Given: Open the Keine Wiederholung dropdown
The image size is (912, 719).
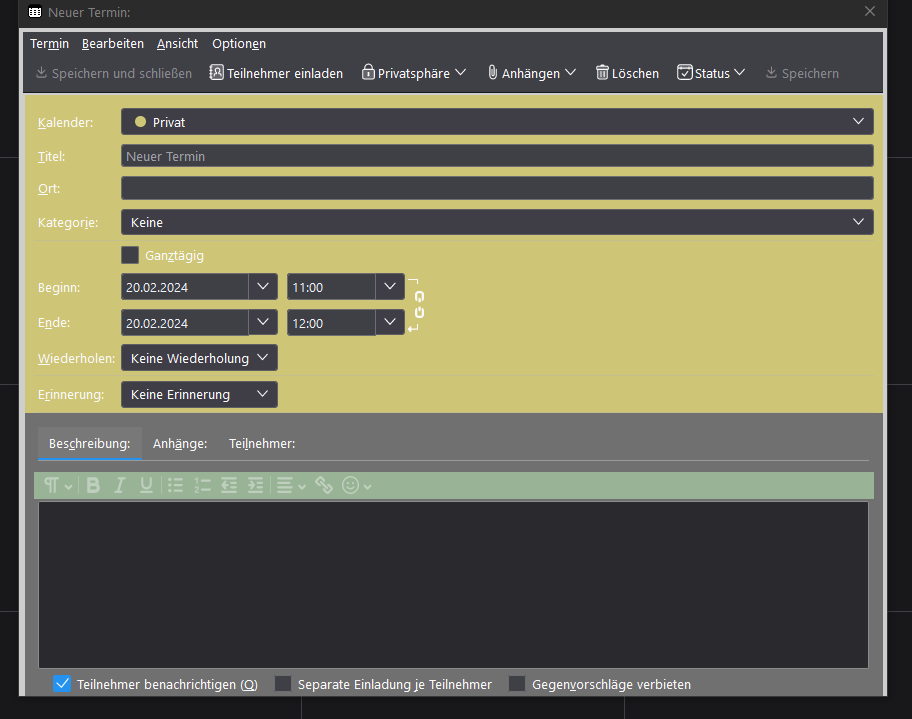Looking at the screenshot, I should (x=199, y=358).
